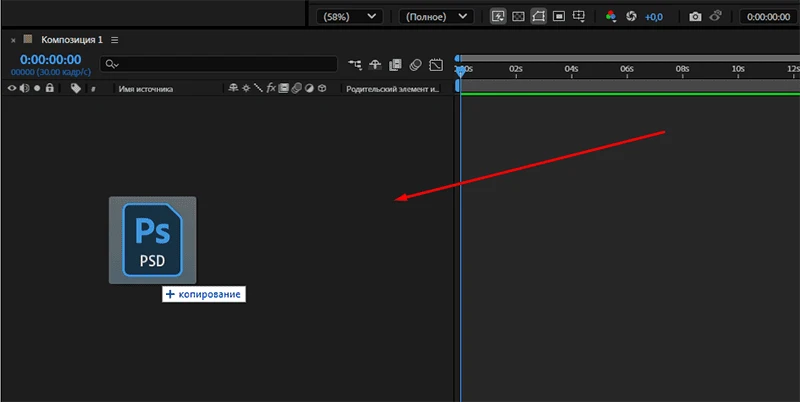The image size is (800, 402).
Task: Toggle Fast Previews lightning icon
Action: click(497, 17)
